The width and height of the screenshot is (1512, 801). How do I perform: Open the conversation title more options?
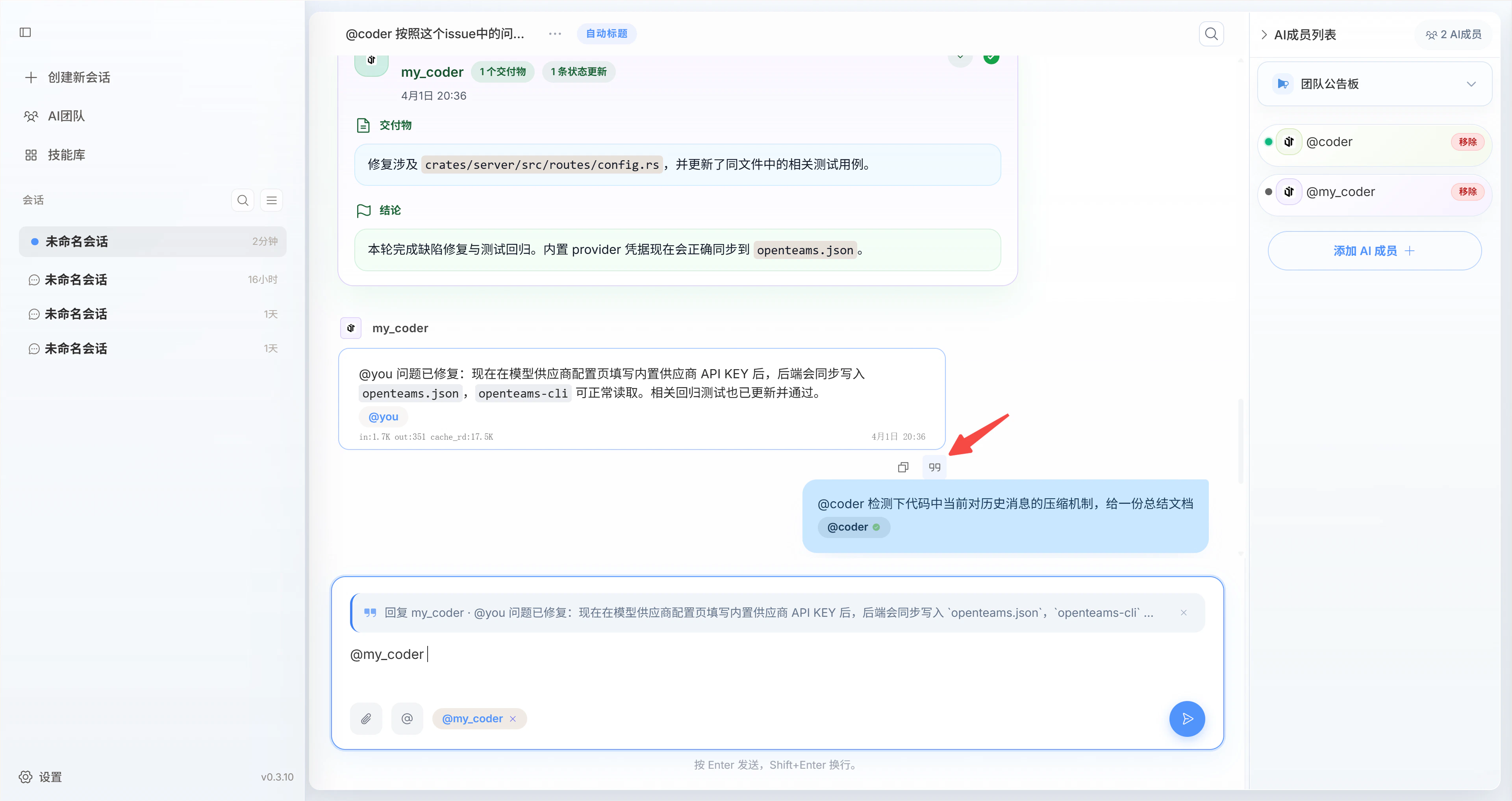[555, 34]
